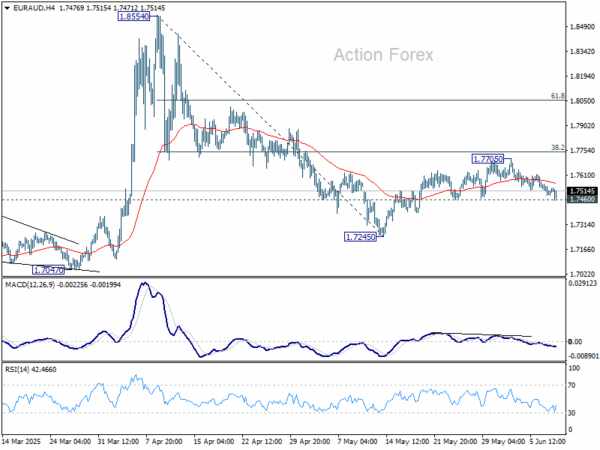Select the 1.77050 price label
The image size is (600, 450).
pos(488,159)
